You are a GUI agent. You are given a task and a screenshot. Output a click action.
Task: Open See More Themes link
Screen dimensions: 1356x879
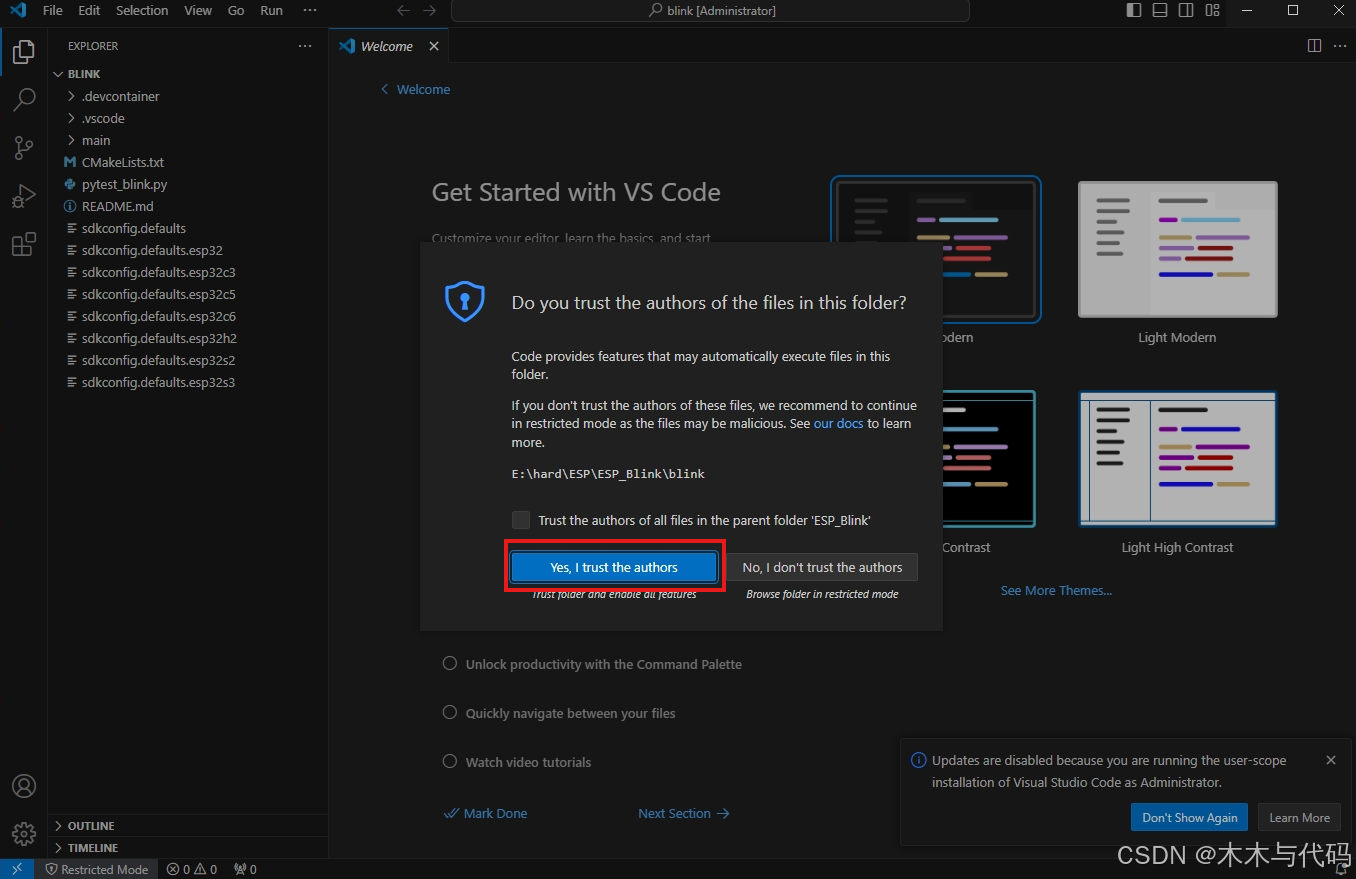click(1056, 591)
